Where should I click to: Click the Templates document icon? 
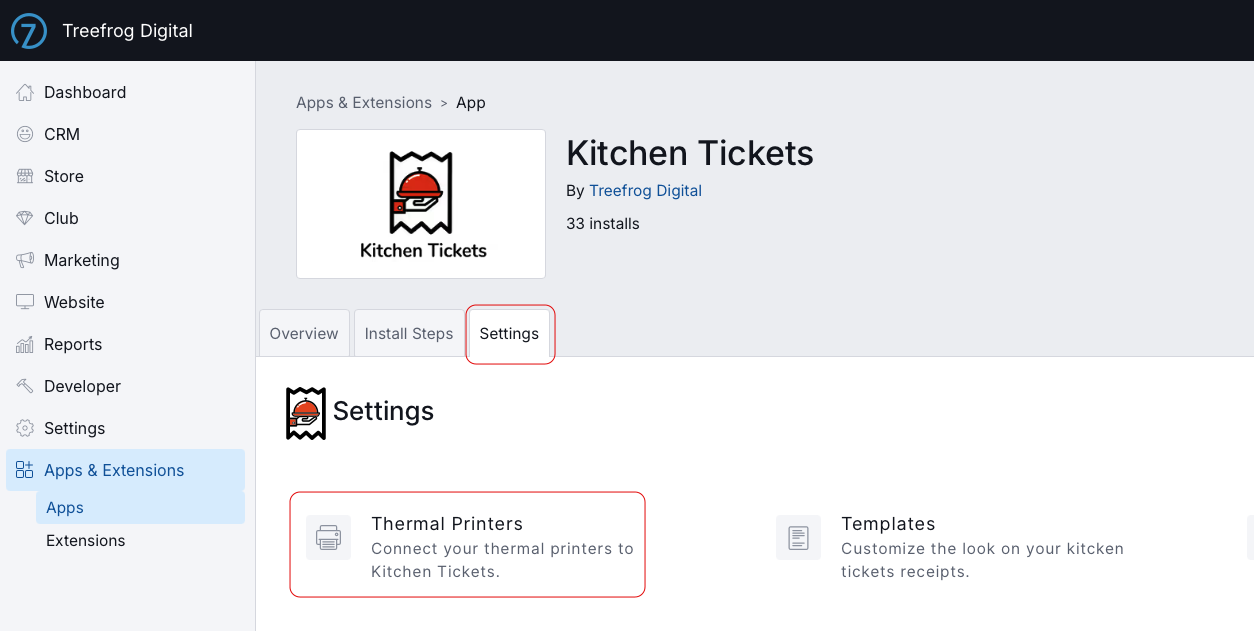(798, 538)
